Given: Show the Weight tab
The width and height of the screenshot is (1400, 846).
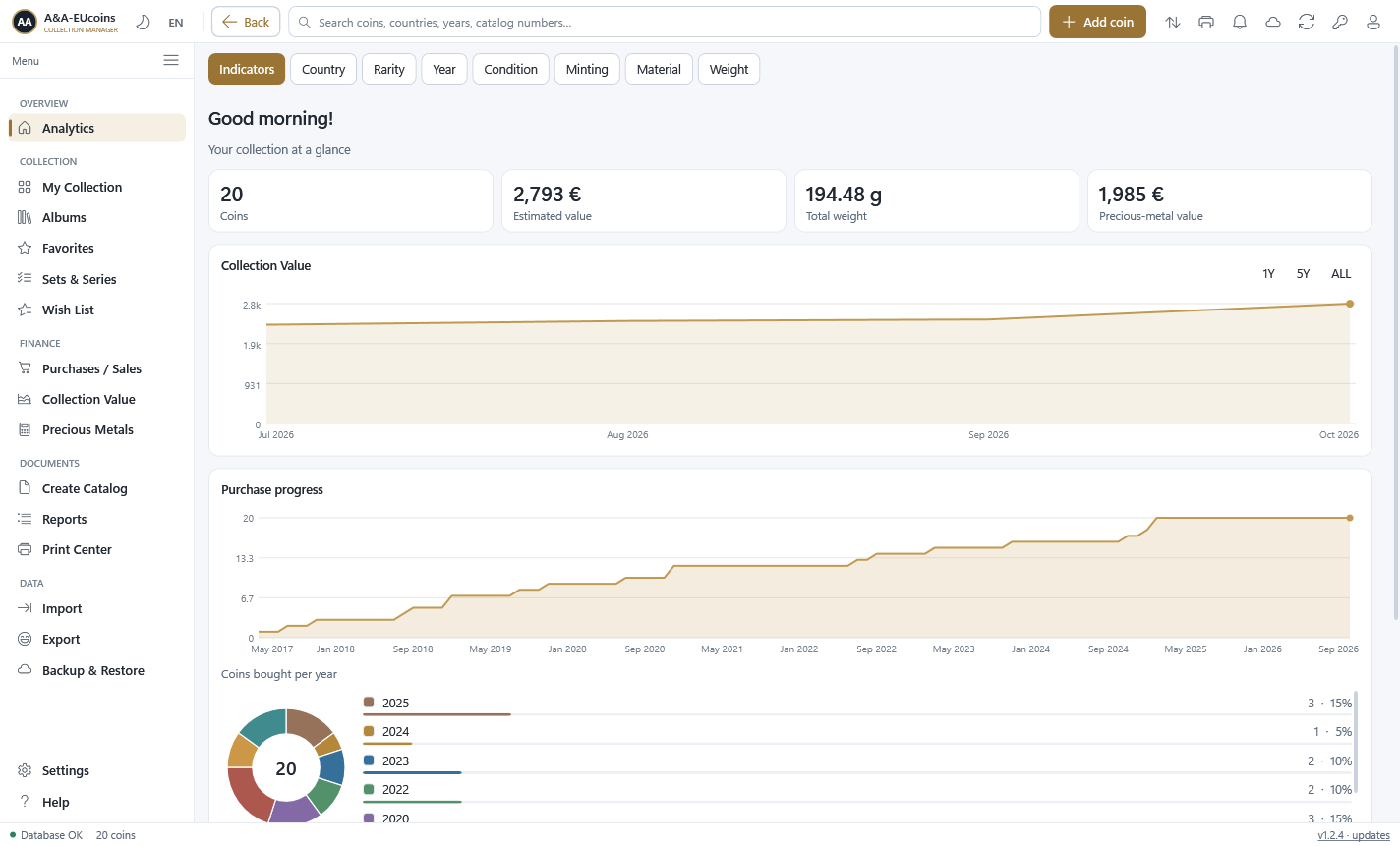Looking at the screenshot, I should click(x=729, y=69).
